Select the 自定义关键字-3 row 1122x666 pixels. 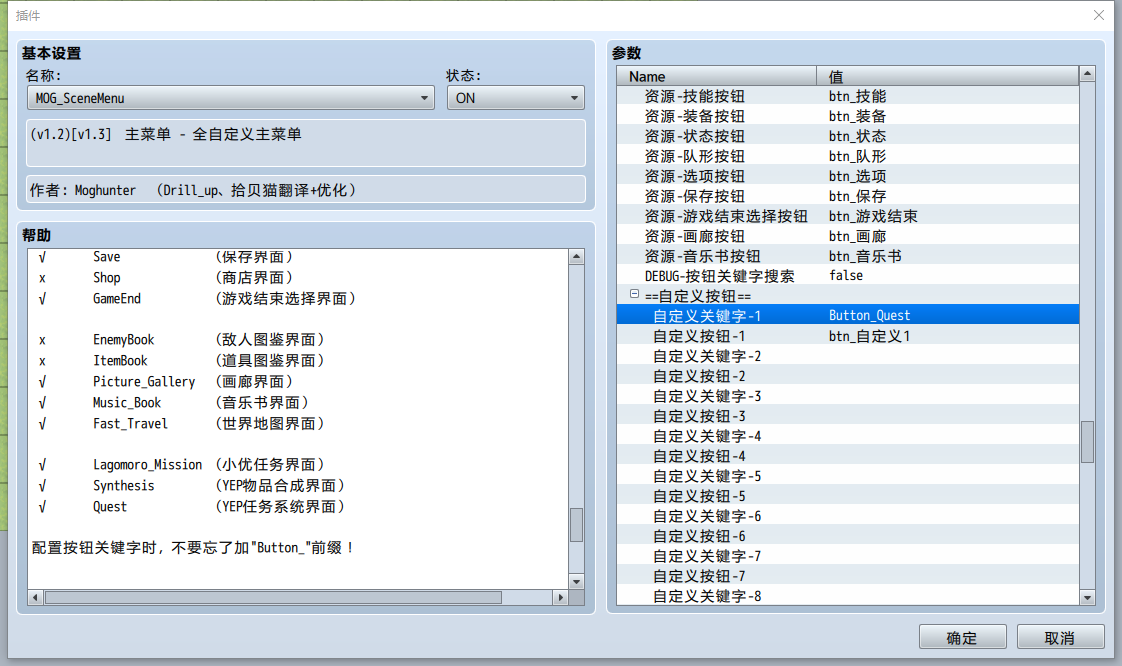(x=848, y=396)
